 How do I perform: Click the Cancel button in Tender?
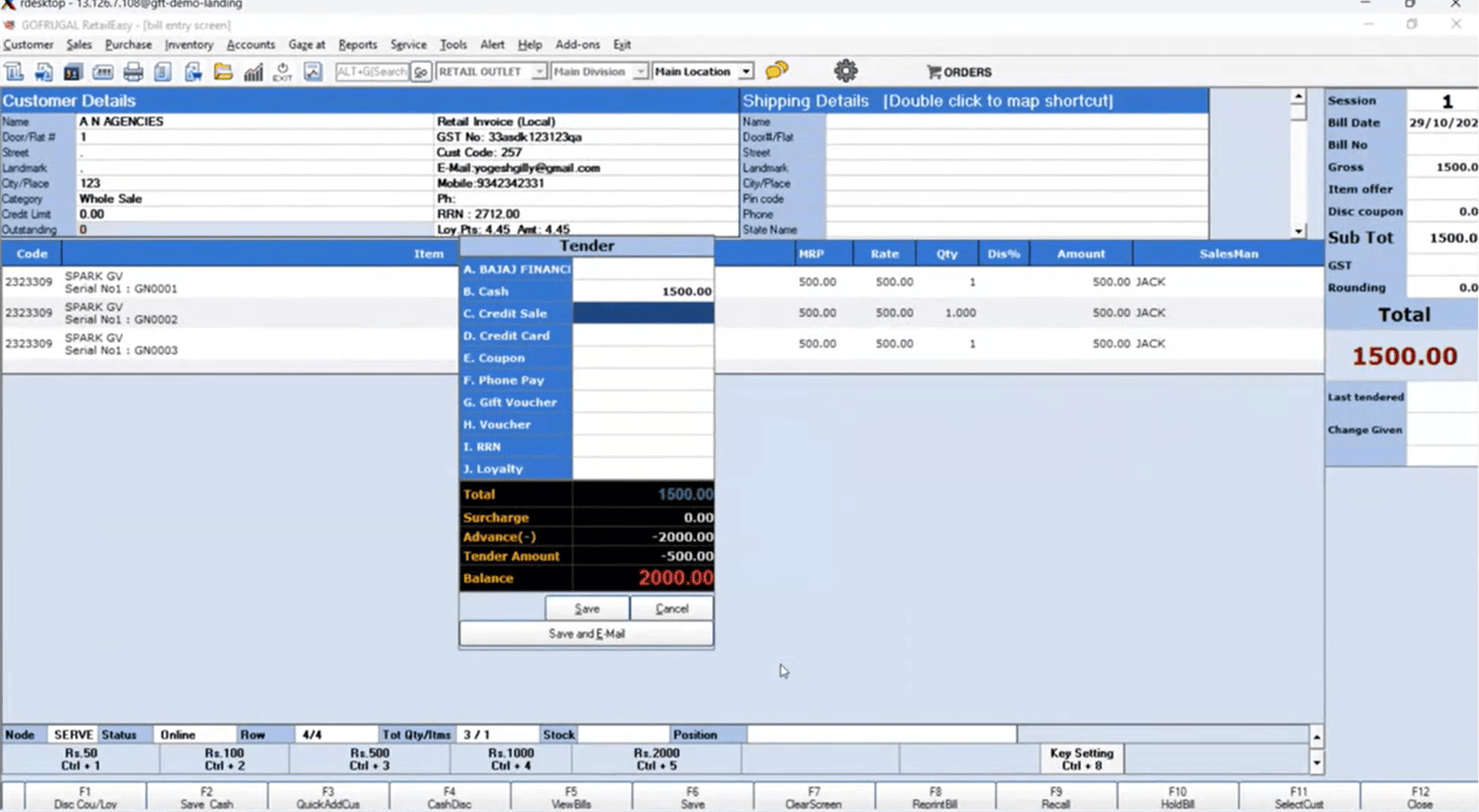[x=671, y=608]
